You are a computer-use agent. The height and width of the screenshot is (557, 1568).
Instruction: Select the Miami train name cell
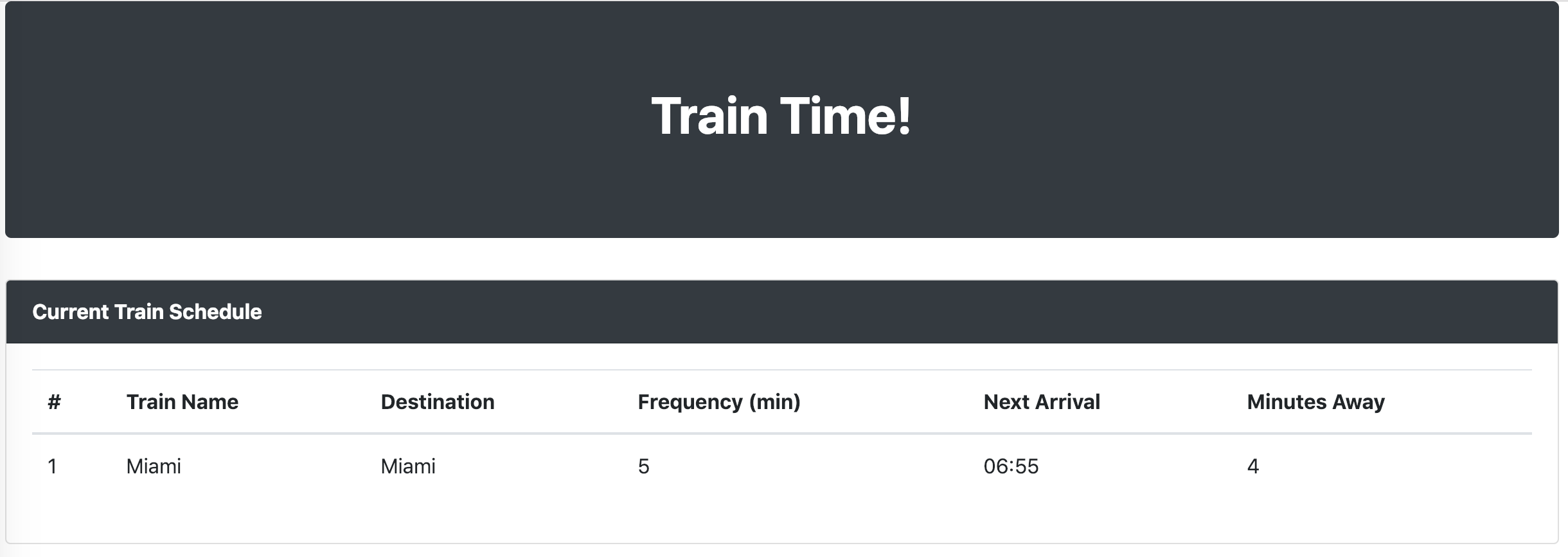coord(154,466)
